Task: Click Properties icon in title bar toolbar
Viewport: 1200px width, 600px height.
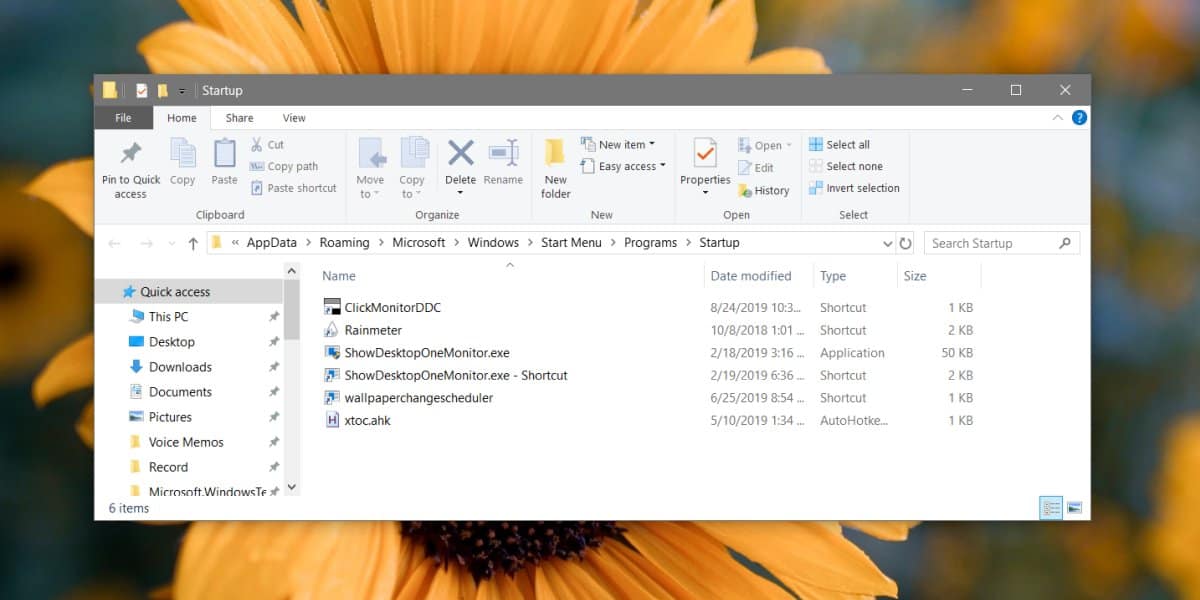Action: click(142, 90)
